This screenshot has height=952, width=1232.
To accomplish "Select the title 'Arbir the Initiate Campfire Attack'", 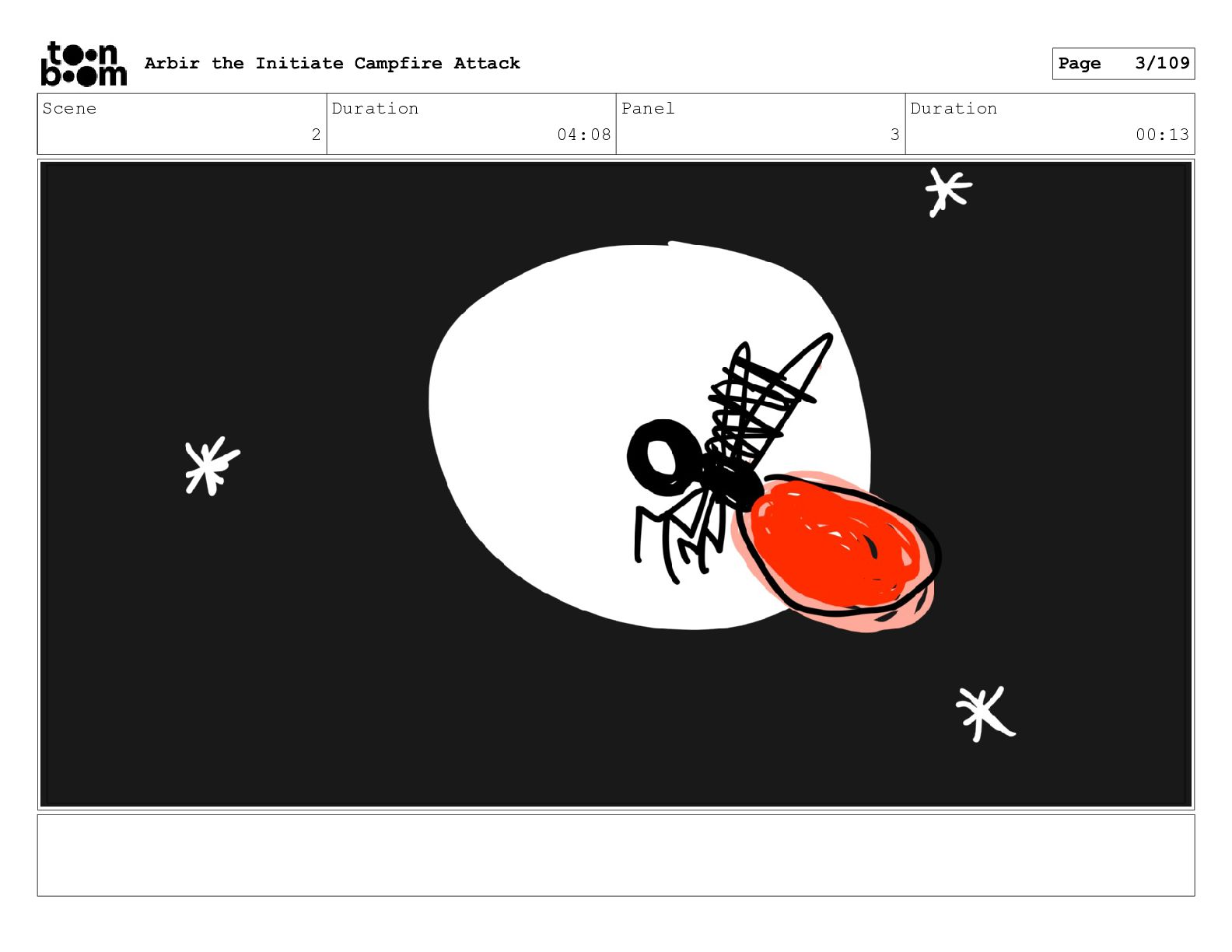I will 332,63.
